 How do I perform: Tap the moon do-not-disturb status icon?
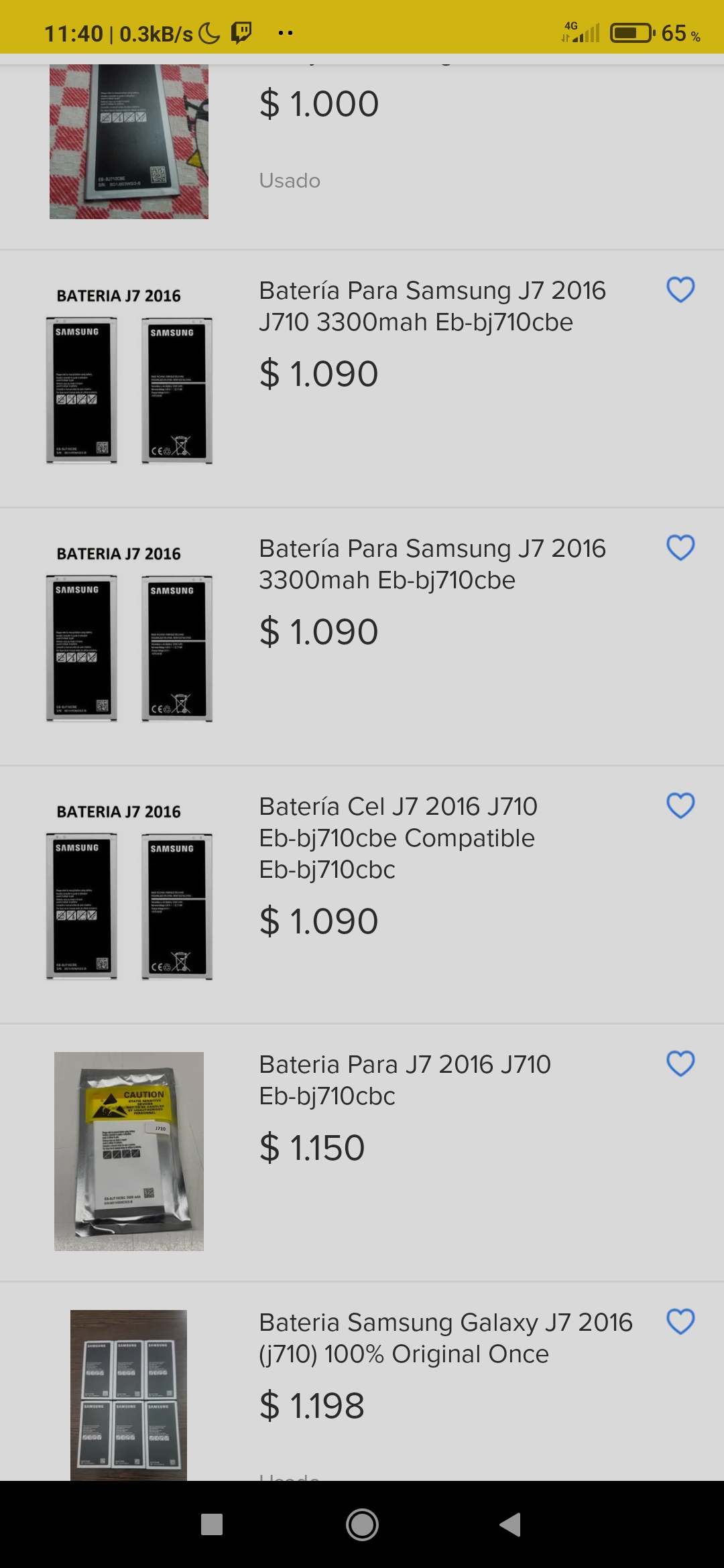coord(210,33)
